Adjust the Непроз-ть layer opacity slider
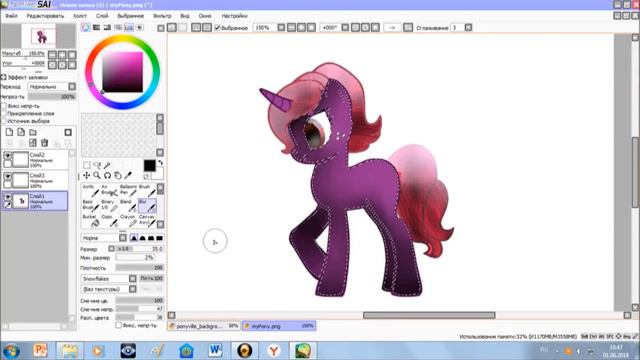This screenshot has height=360, width=640. [52, 97]
